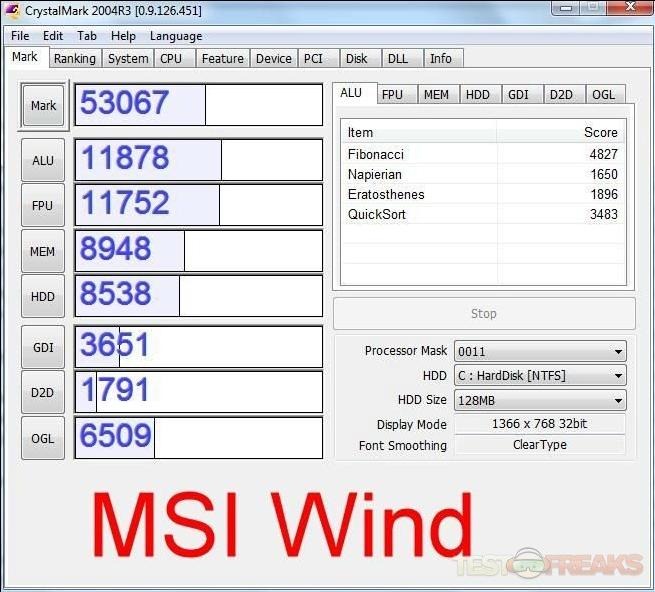The image size is (655, 592).
Task: Click the CrystalMark app icon in title bar
Action: coord(12,11)
